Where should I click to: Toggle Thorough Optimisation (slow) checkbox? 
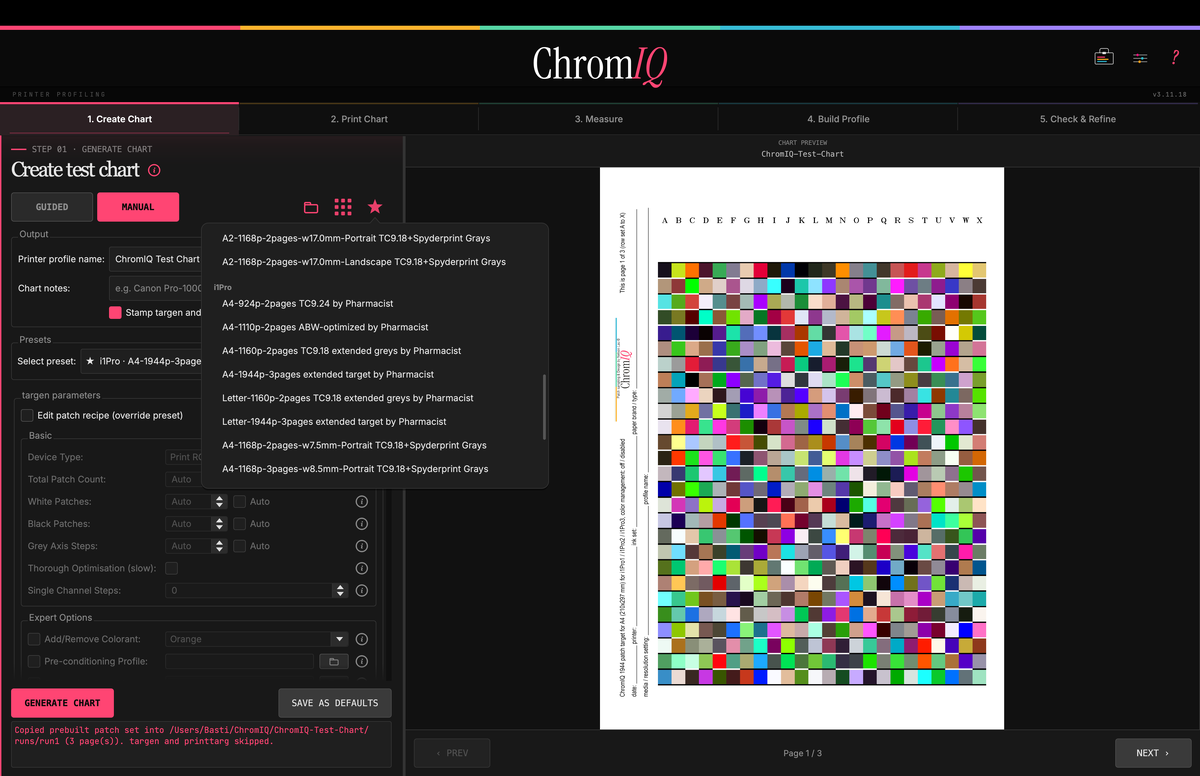point(171,568)
